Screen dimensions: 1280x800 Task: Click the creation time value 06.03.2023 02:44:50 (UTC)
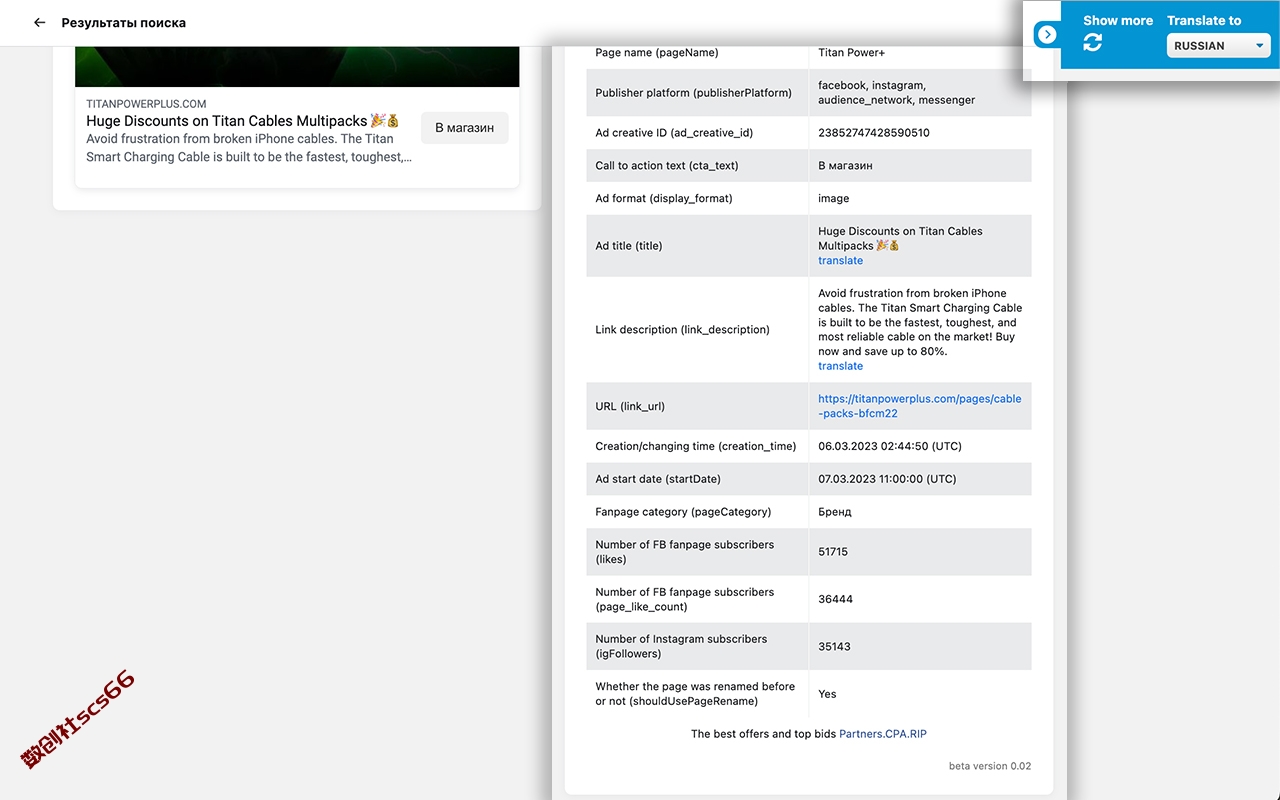click(890, 446)
